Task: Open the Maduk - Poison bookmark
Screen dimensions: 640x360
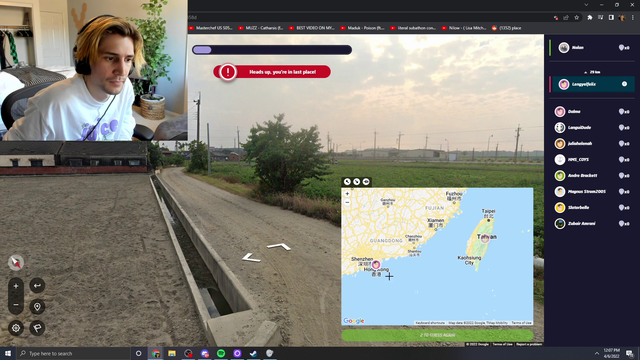Action: click(x=362, y=28)
